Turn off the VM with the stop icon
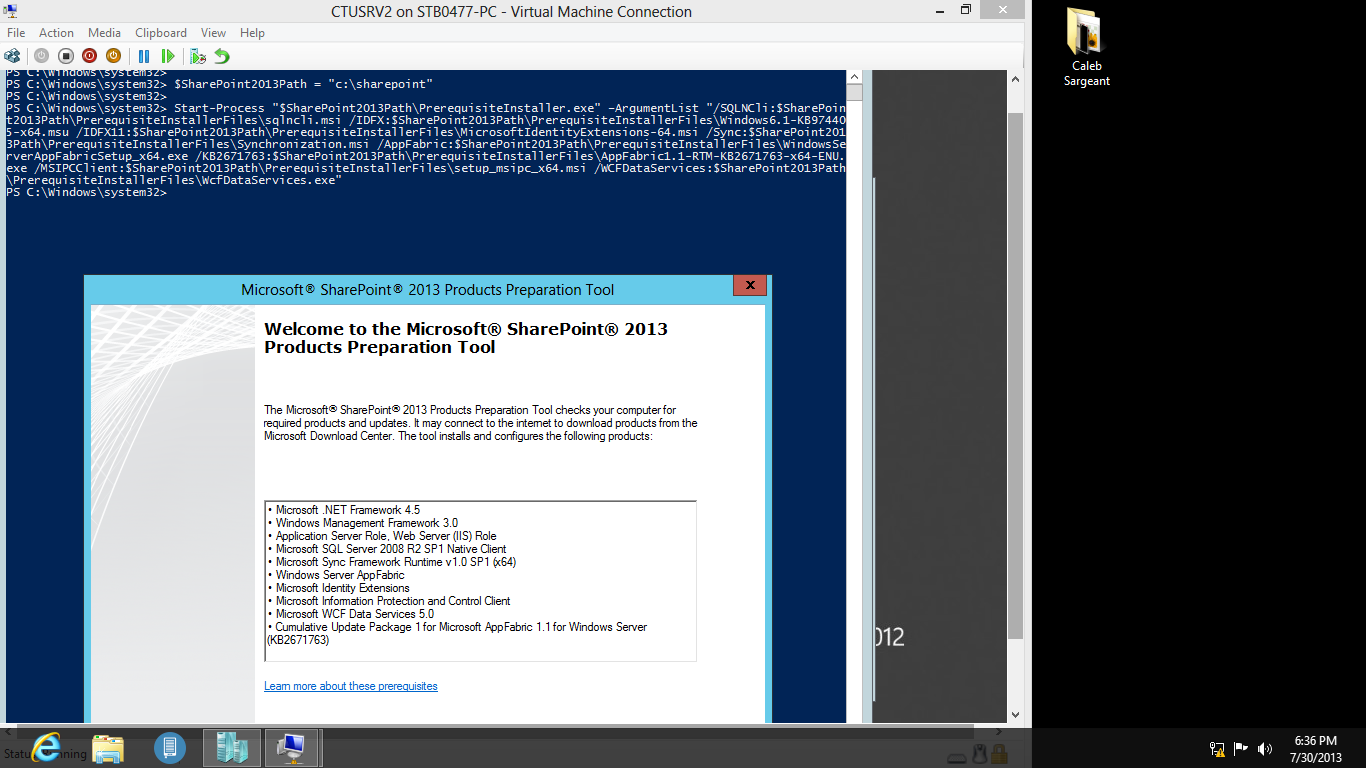Screen dimensions: 1366x768 (x=65, y=56)
